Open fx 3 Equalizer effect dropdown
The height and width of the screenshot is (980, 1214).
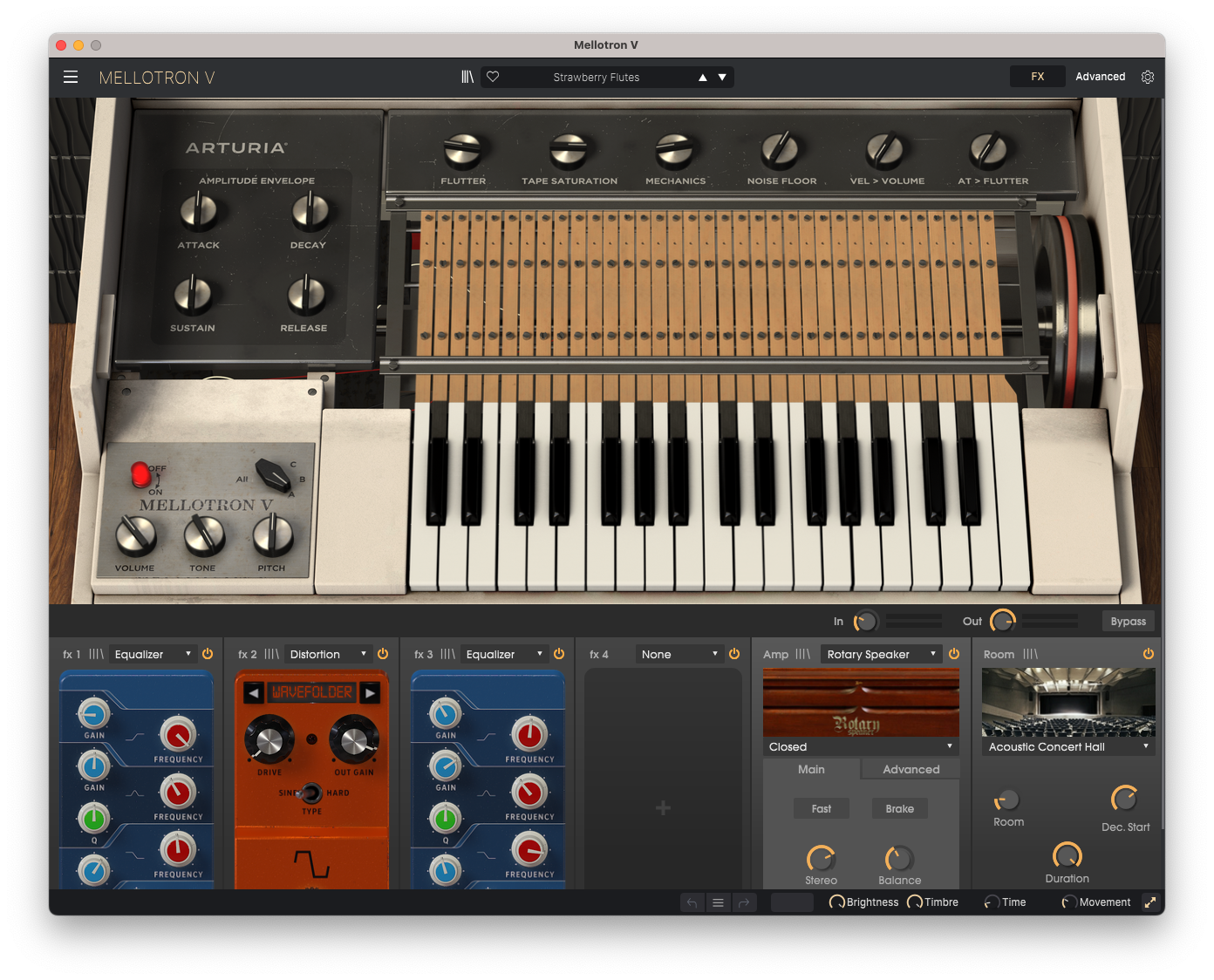pos(505,654)
